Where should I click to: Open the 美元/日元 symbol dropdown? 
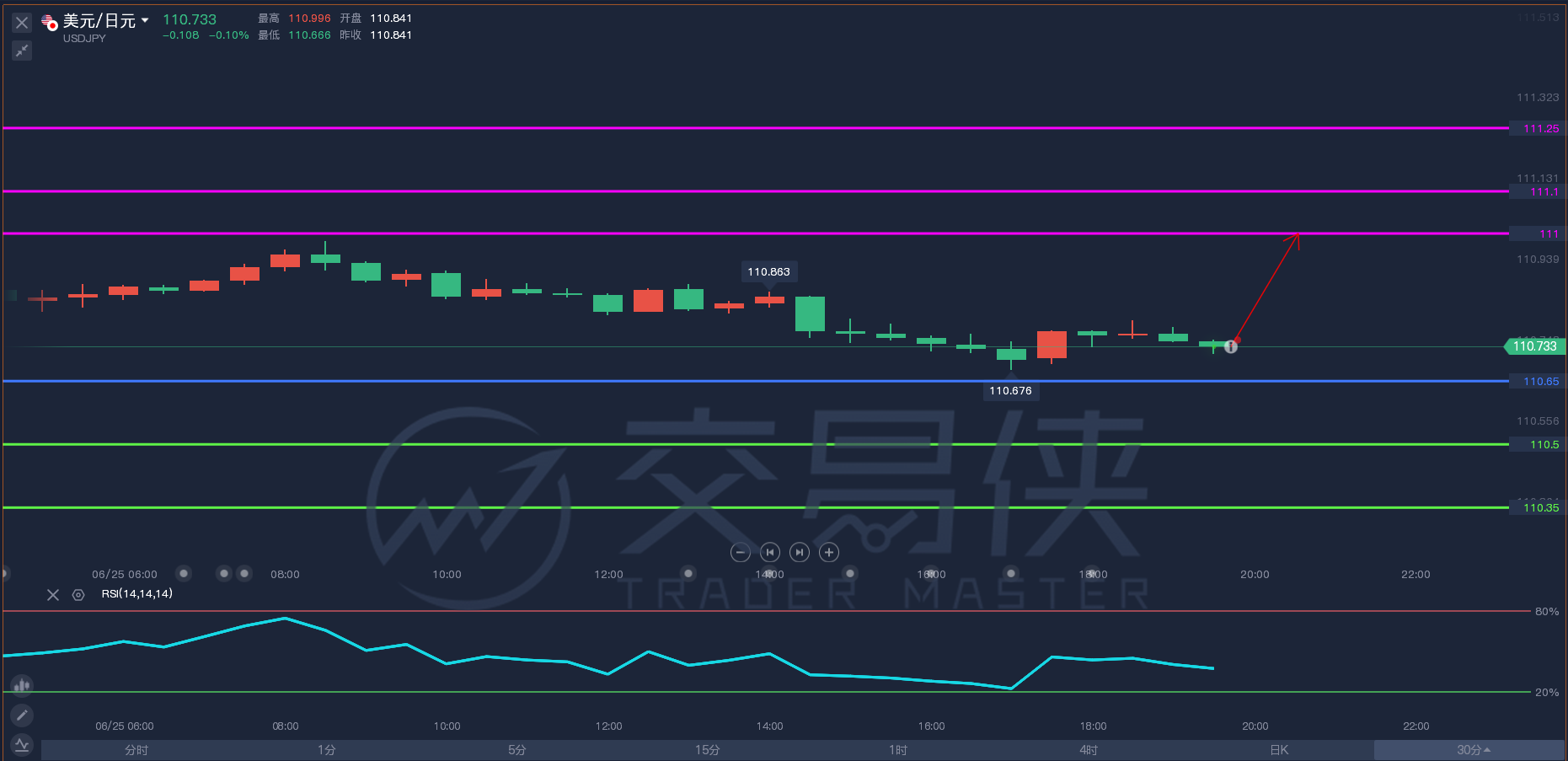click(145, 20)
